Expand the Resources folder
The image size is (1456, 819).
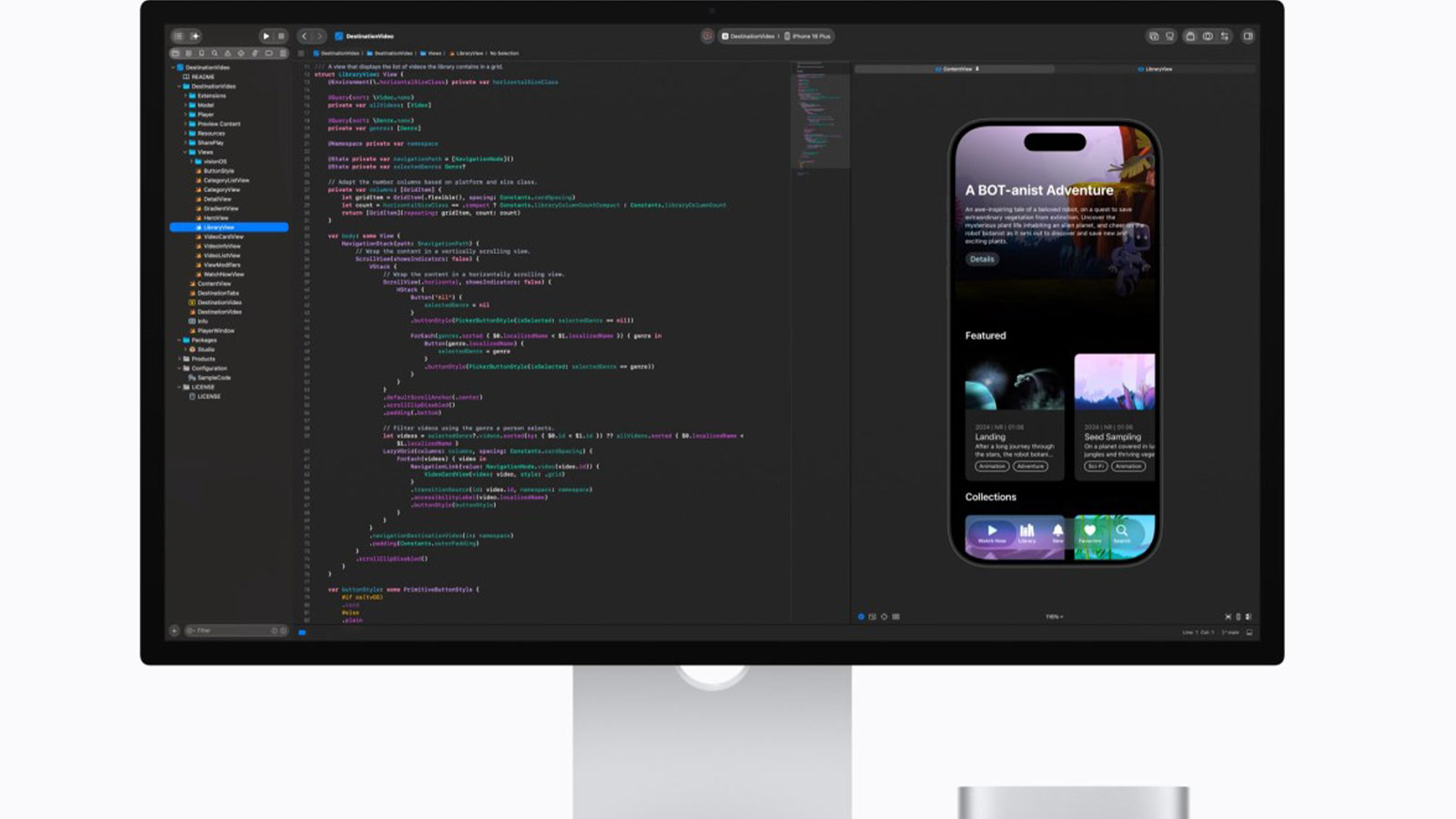coord(186,133)
